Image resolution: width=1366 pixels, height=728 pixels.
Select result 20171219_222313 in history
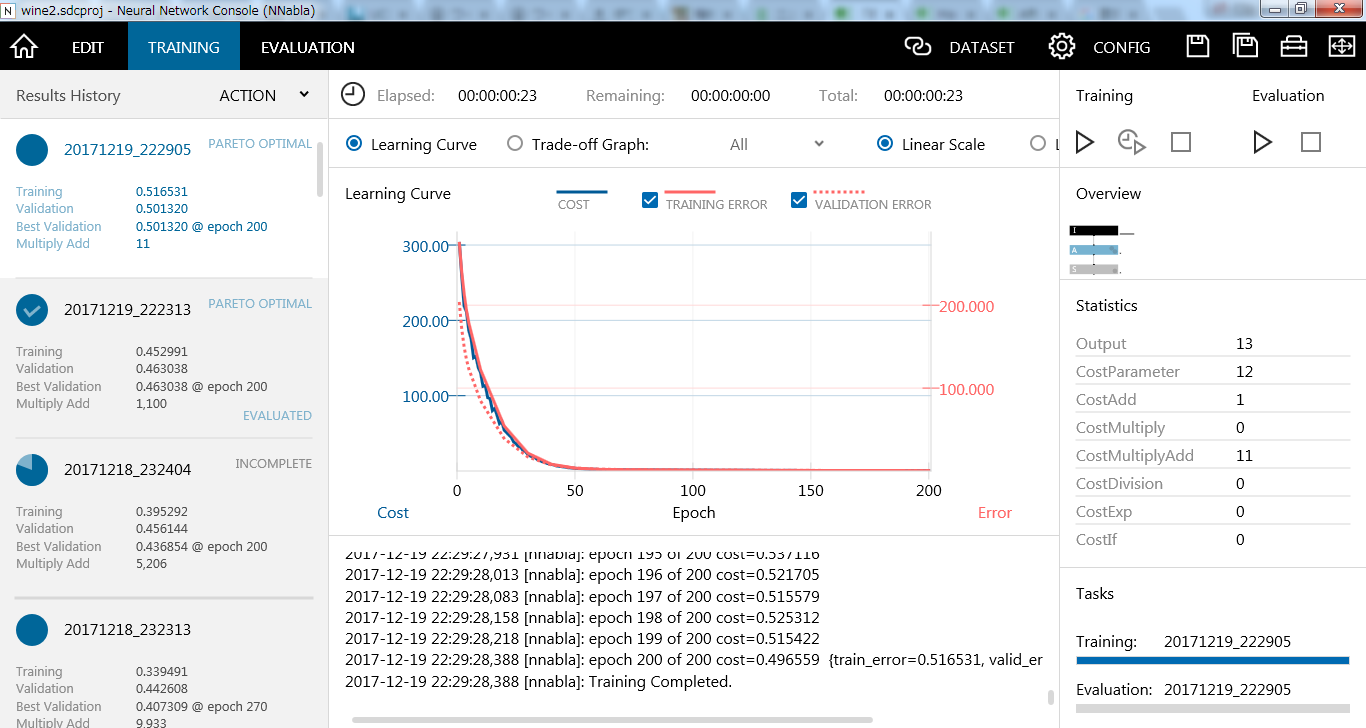click(127, 310)
